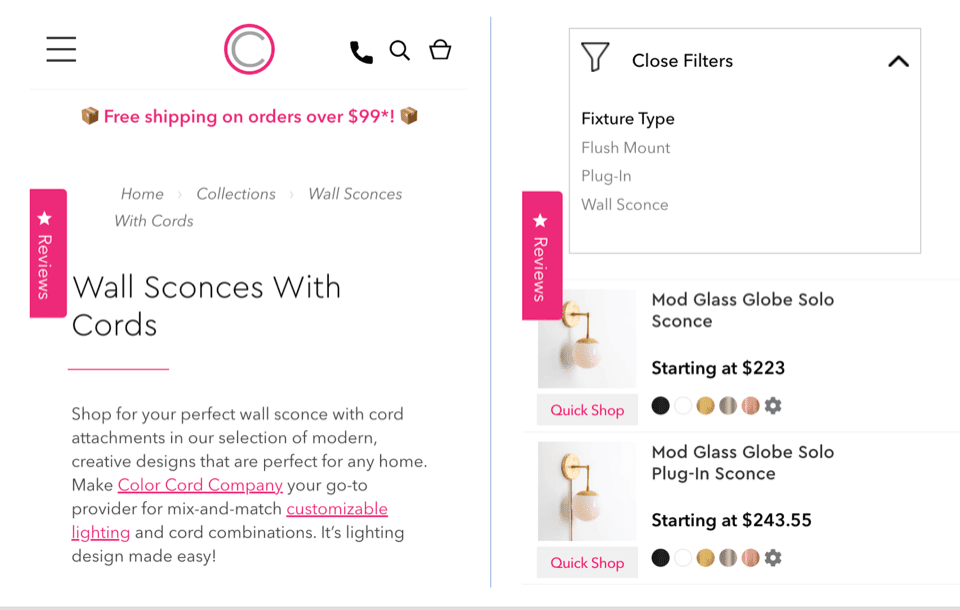Expand the Fixture Type filter section
The width and height of the screenshot is (960, 610).
628,118
